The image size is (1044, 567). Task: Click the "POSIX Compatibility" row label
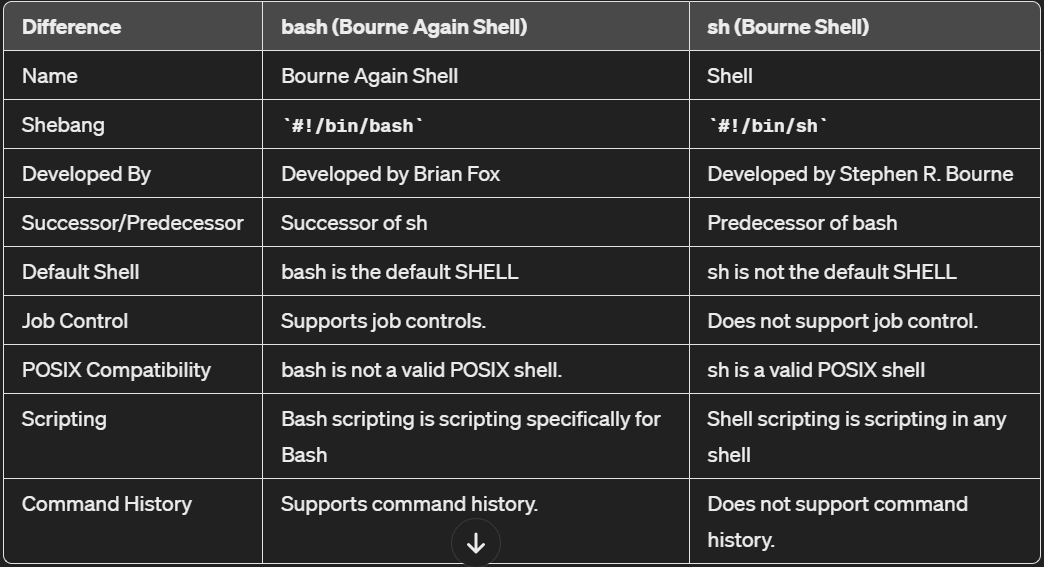[x=116, y=370]
